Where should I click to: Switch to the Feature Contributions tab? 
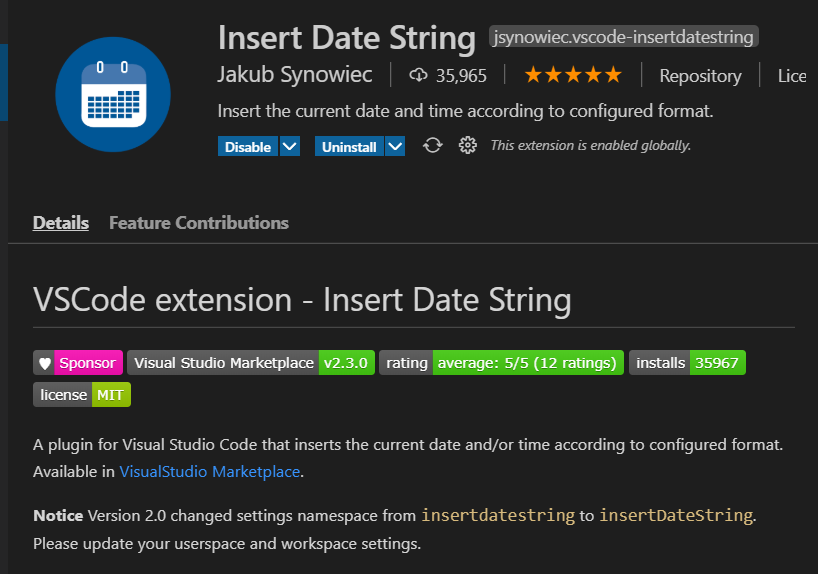point(199,223)
